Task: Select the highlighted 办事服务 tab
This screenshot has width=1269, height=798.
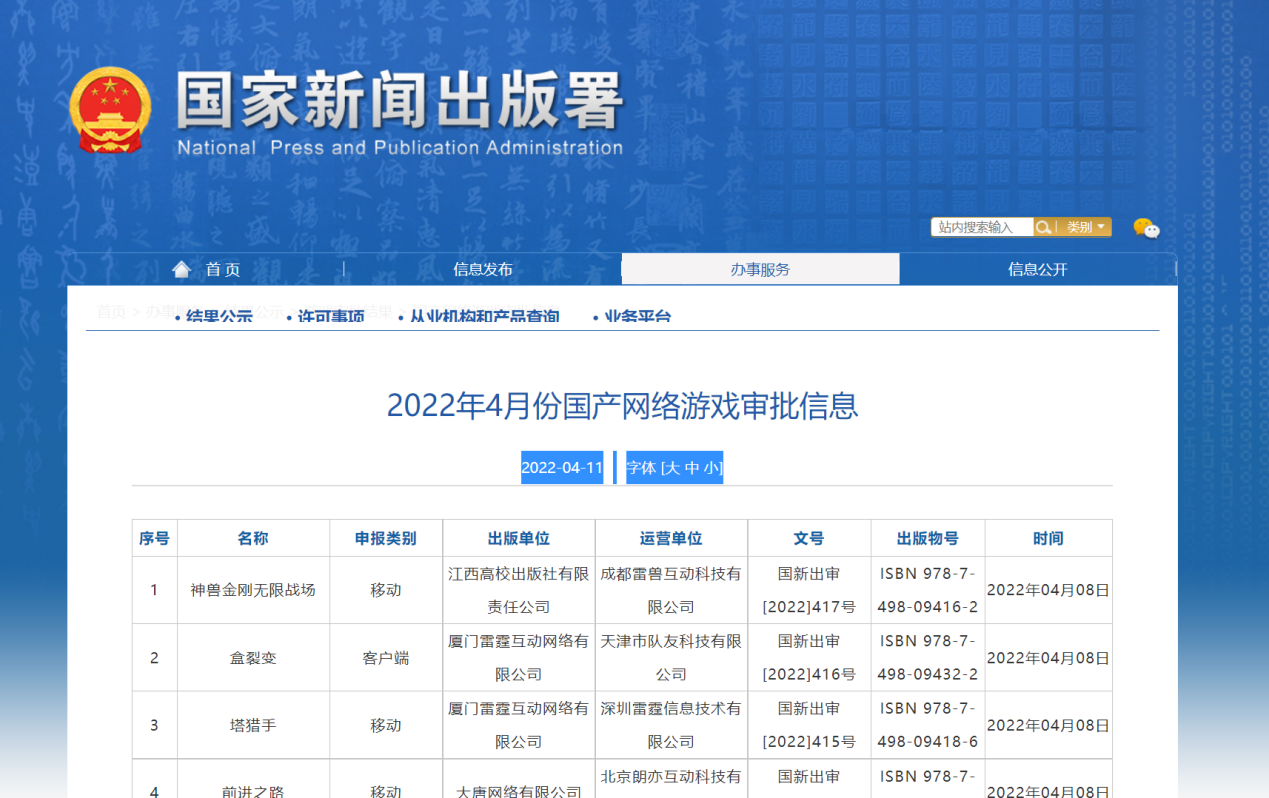Action: (760, 268)
